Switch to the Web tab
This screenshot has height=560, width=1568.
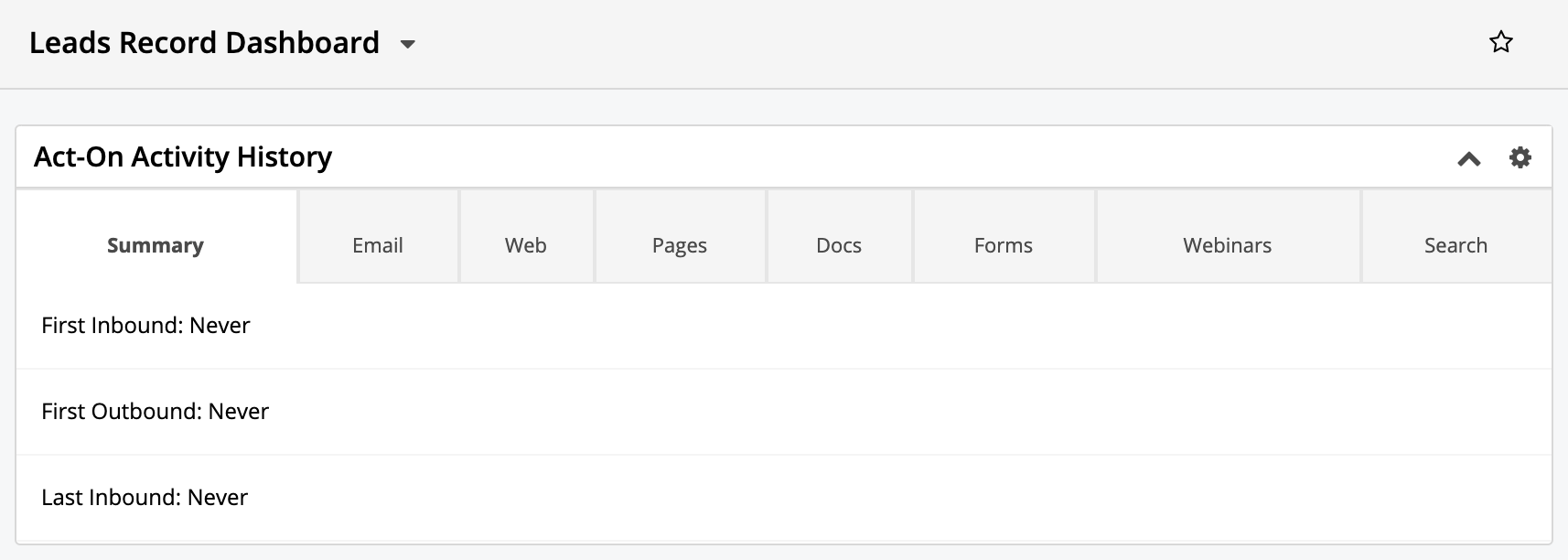pos(526,245)
